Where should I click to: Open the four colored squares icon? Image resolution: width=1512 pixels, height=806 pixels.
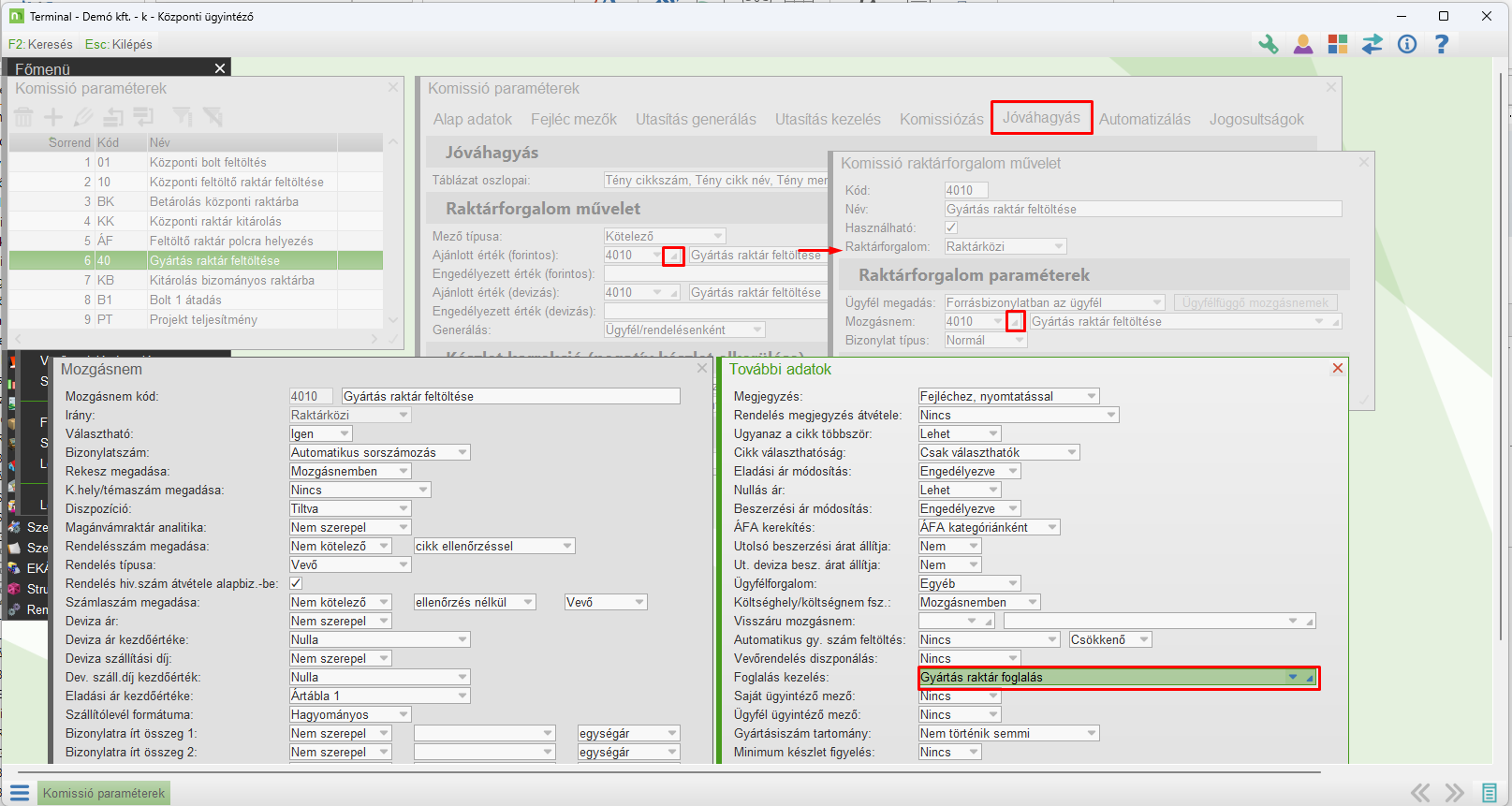click(x=1338, y=44)
